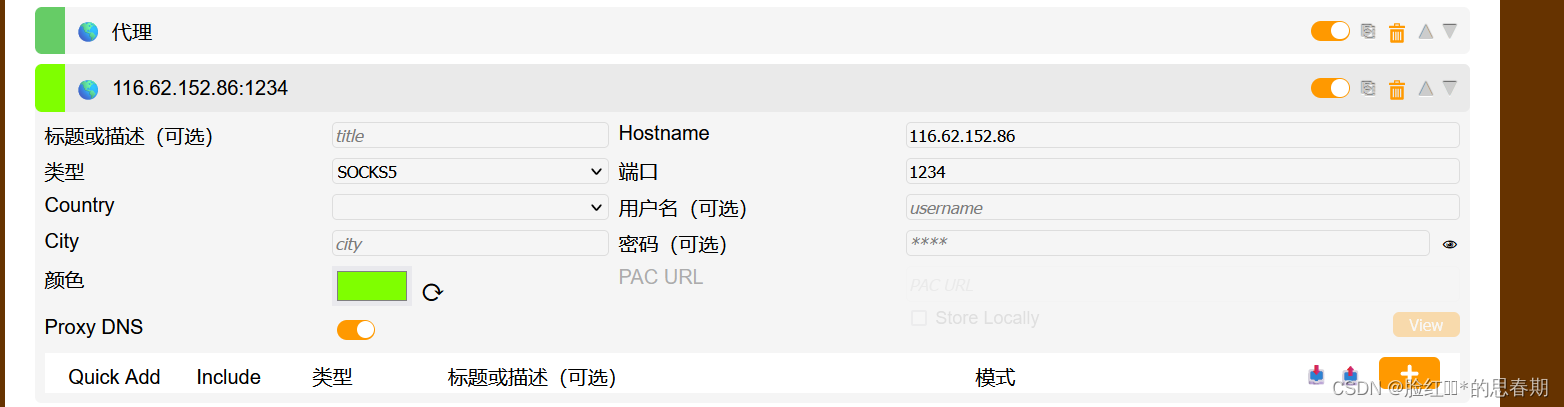Disable the 代理 proxy toggle
Screen dimensions: 1564x407
tap(1330, 32)
